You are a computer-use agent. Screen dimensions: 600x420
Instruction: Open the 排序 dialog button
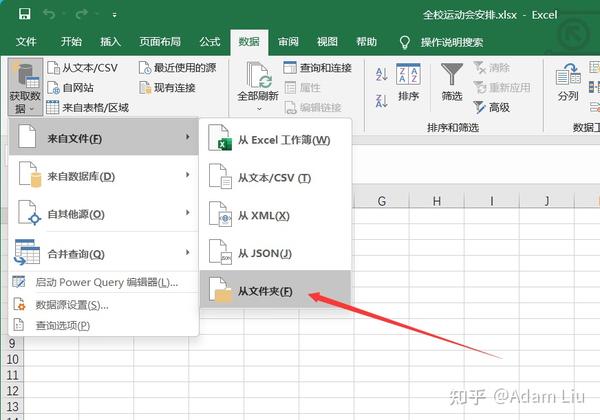coord(408,83)
